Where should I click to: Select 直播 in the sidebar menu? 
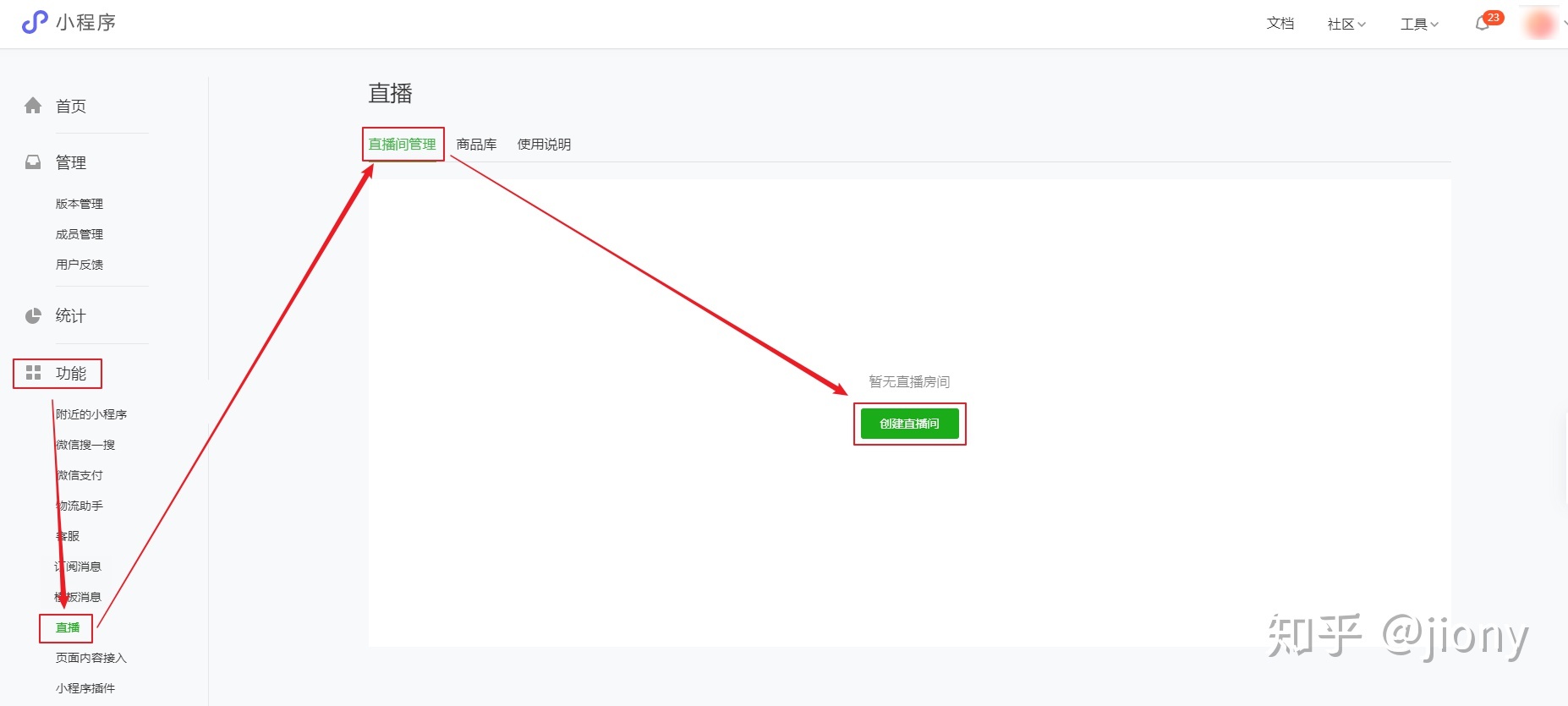68,627
